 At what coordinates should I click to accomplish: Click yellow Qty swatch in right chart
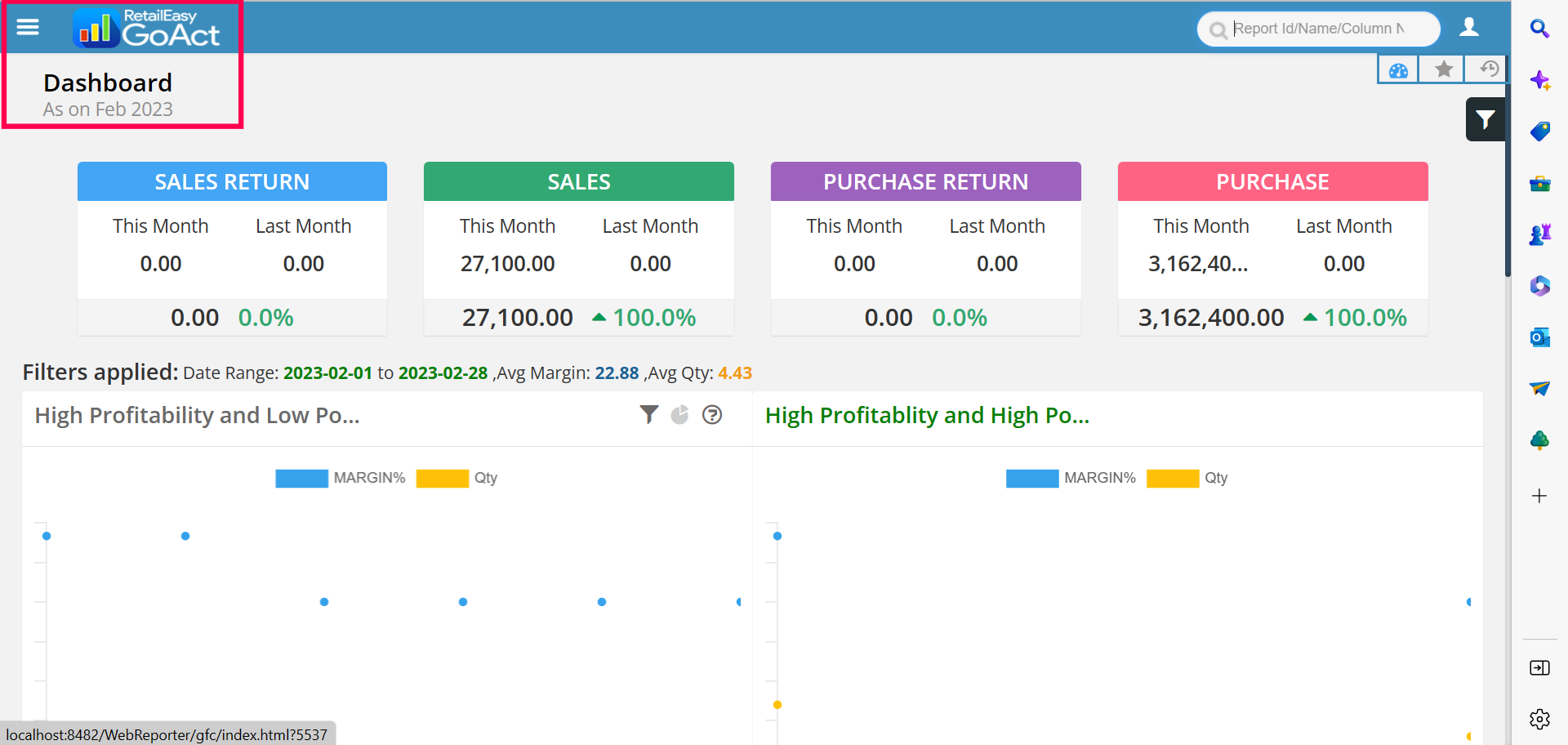[x=1172, y=478]
